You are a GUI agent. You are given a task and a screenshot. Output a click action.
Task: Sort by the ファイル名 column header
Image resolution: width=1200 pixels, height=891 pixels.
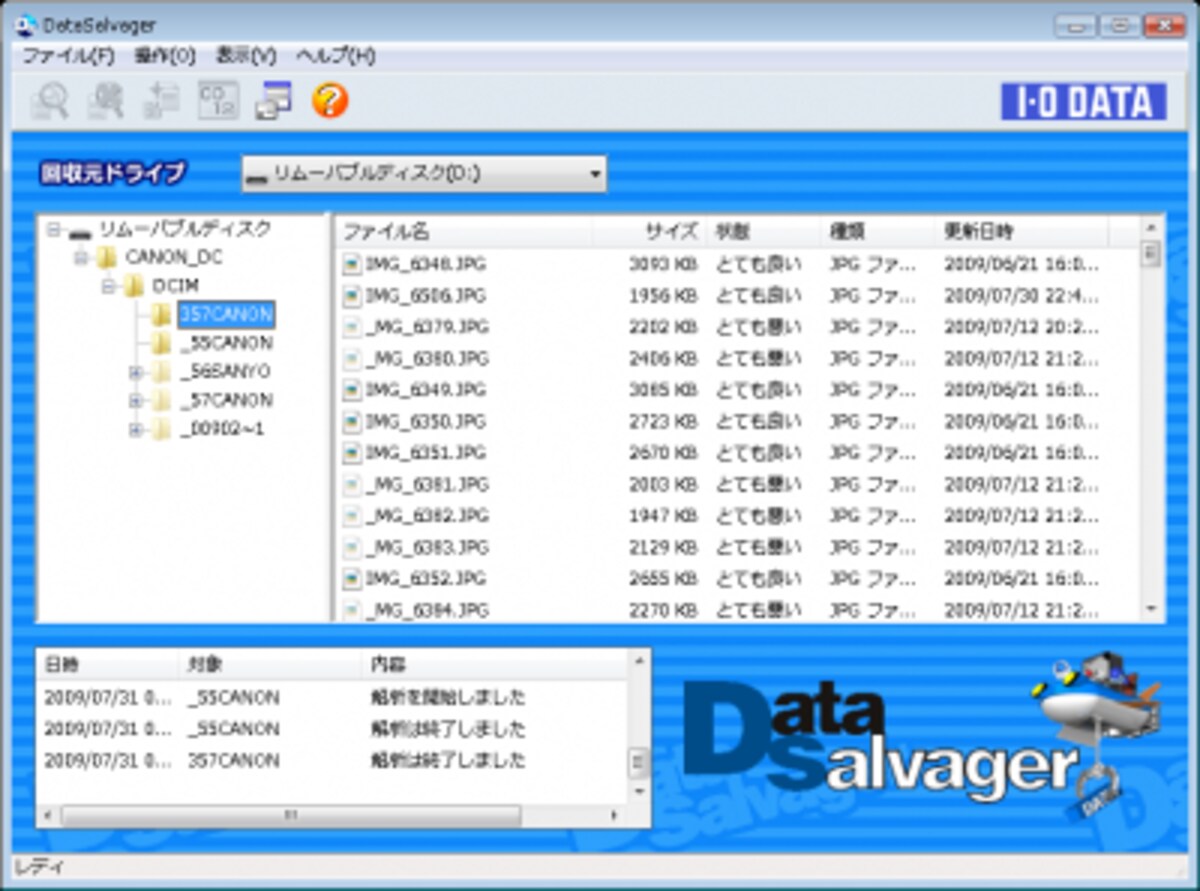pyautogui.click(x=464, y=232)
